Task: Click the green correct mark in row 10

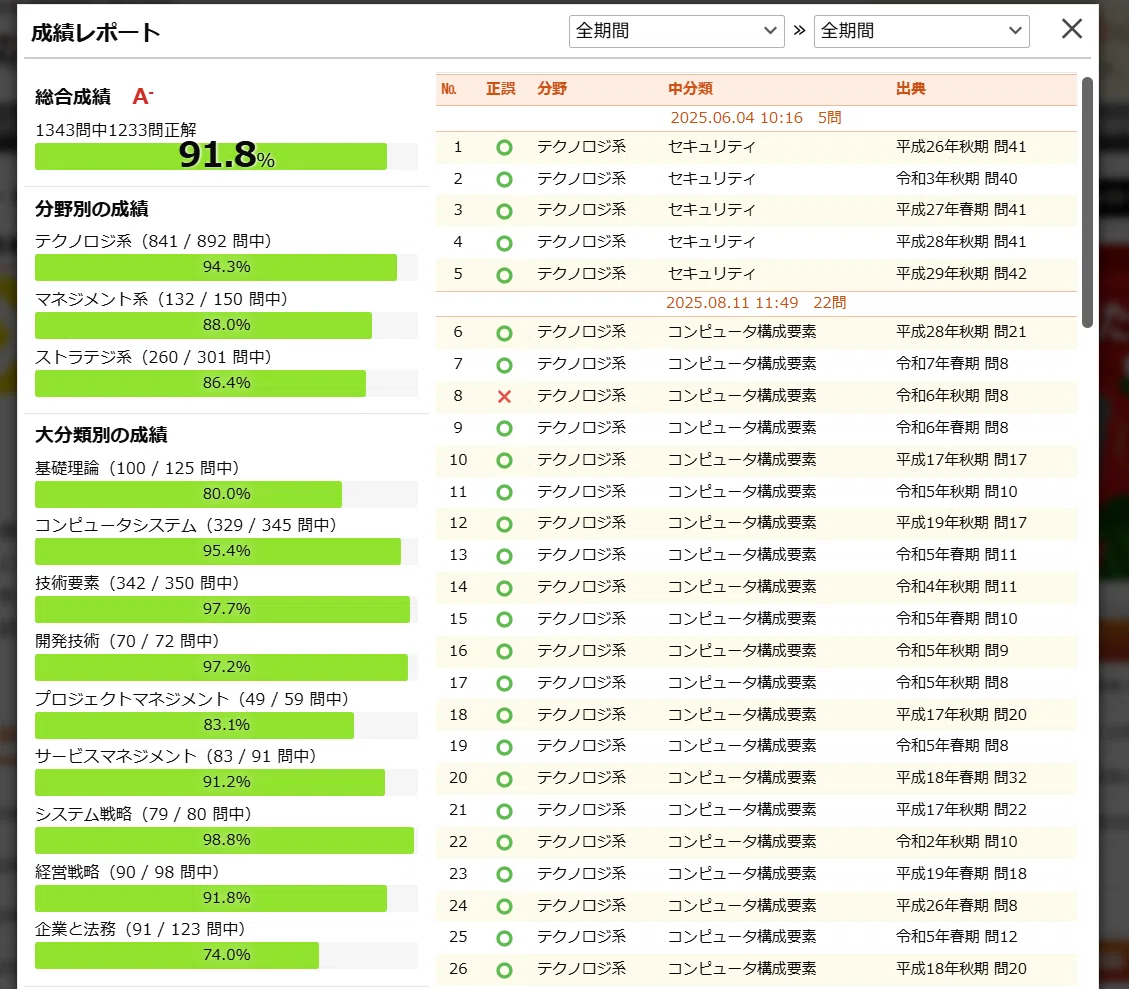Action: [504, 460]
